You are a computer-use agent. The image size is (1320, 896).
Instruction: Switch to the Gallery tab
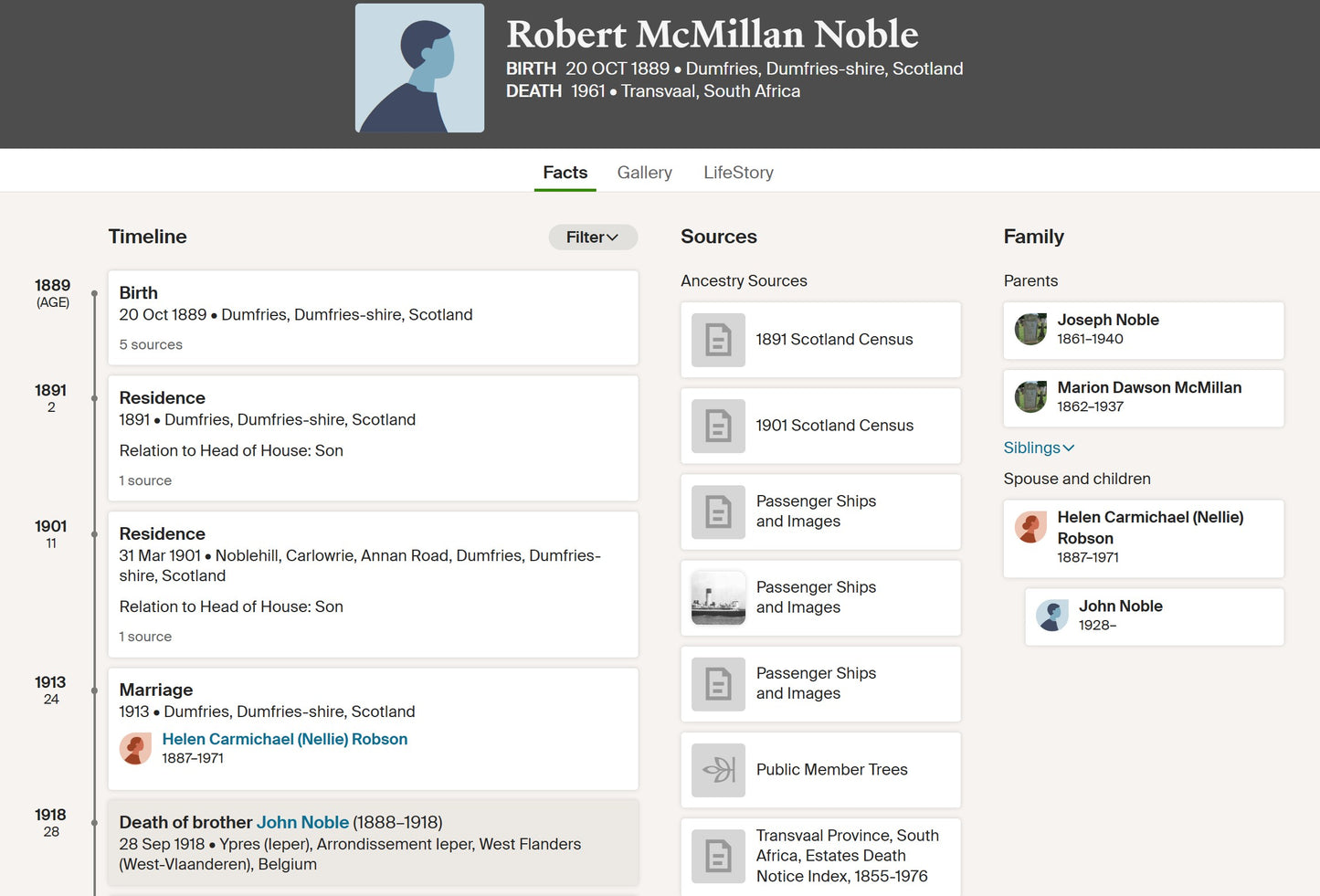click(644, 173)
